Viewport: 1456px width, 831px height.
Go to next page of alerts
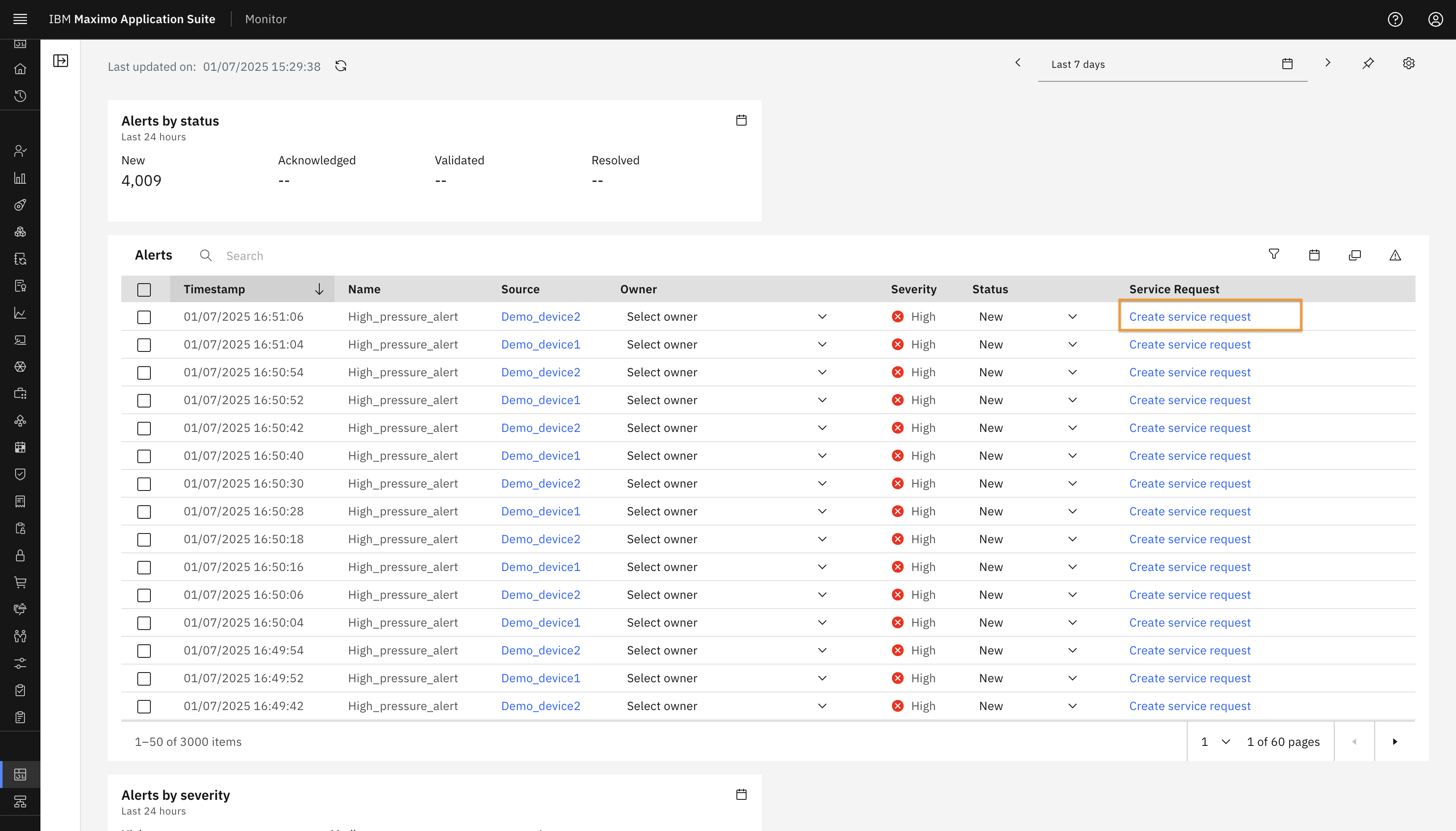point(1395,741)
